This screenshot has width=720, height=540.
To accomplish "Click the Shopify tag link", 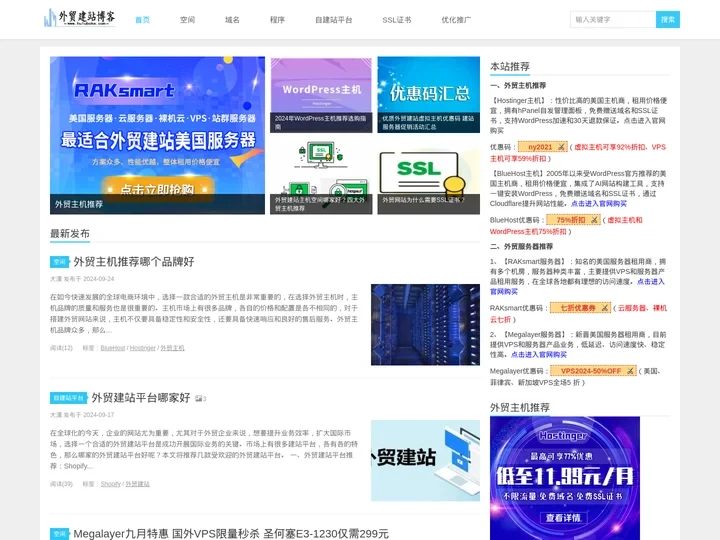I will point(111,484).
